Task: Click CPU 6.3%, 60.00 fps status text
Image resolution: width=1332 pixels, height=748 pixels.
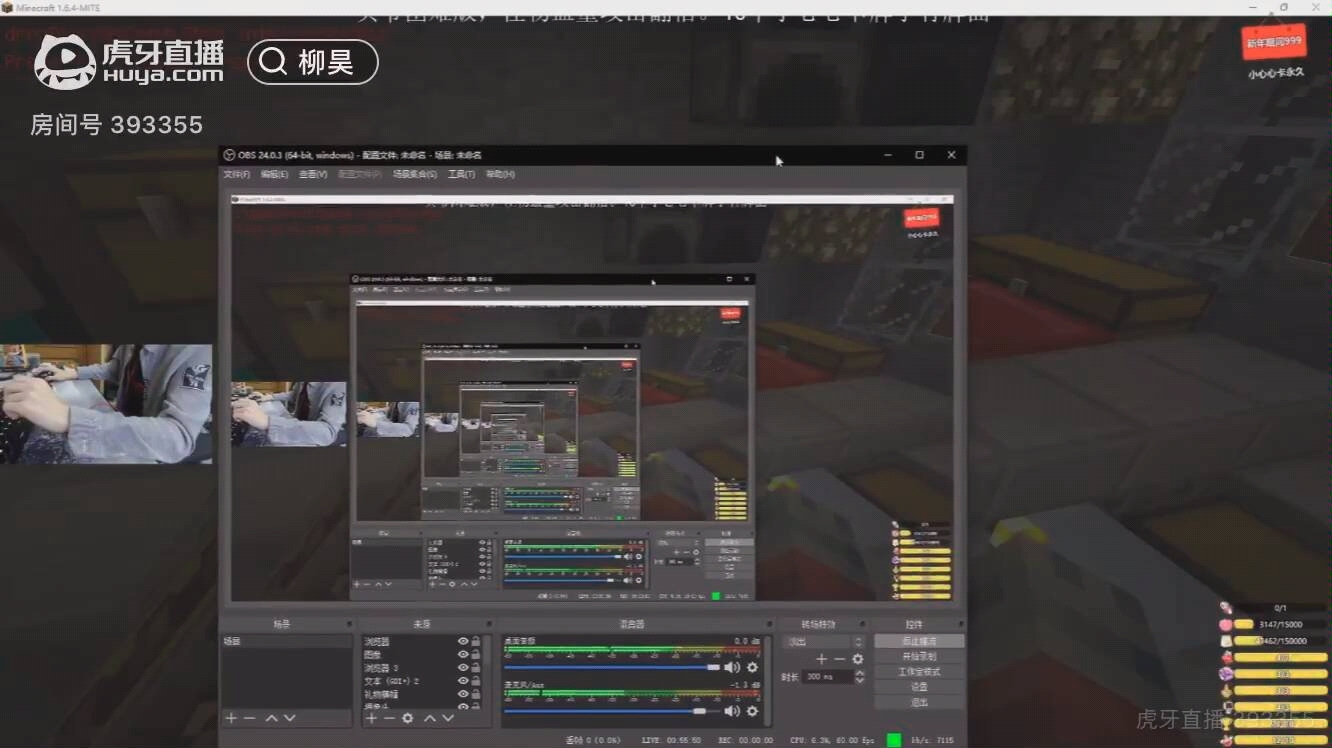Action: 832,740
